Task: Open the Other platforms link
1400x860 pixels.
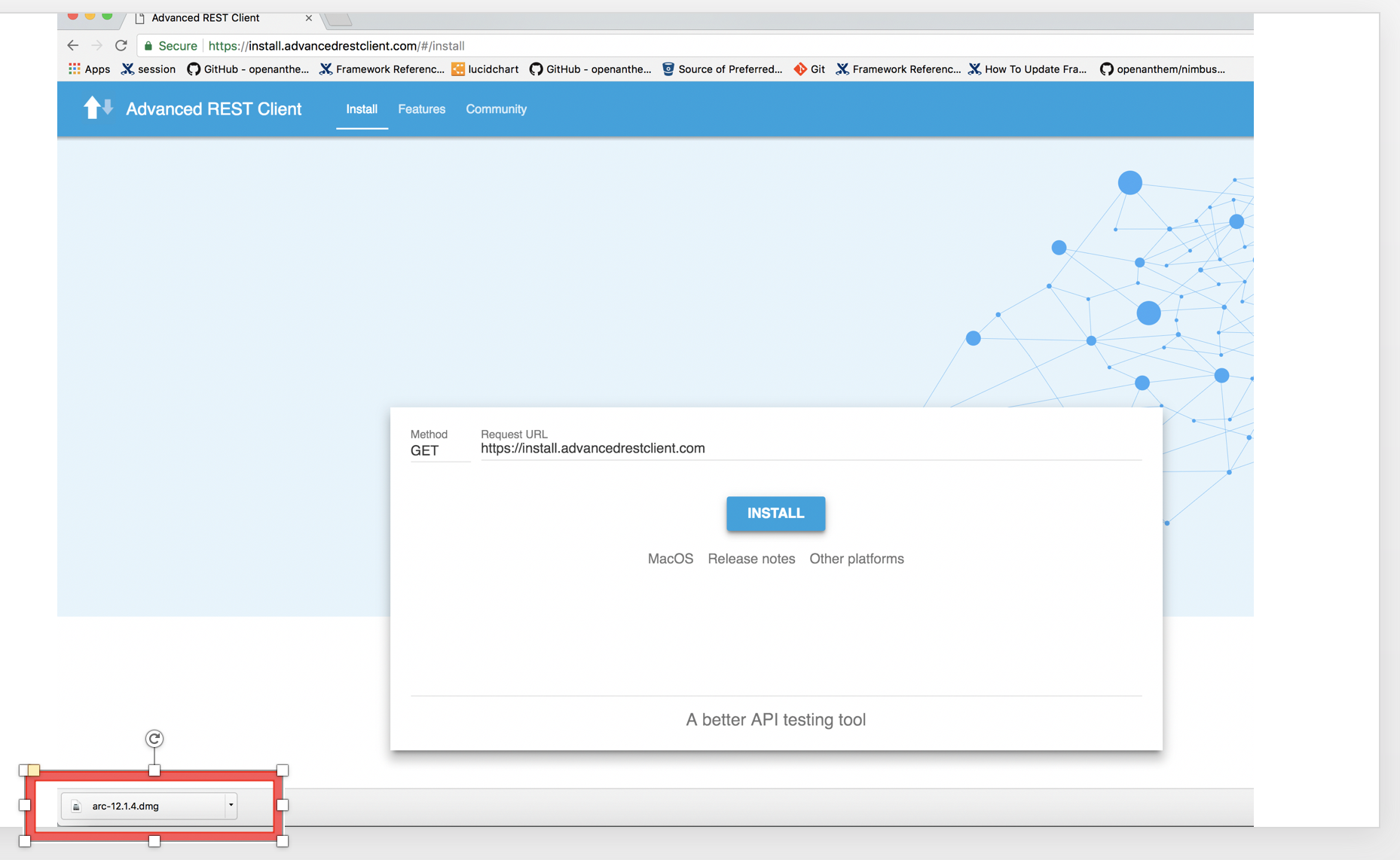Action: pos(856,559)
